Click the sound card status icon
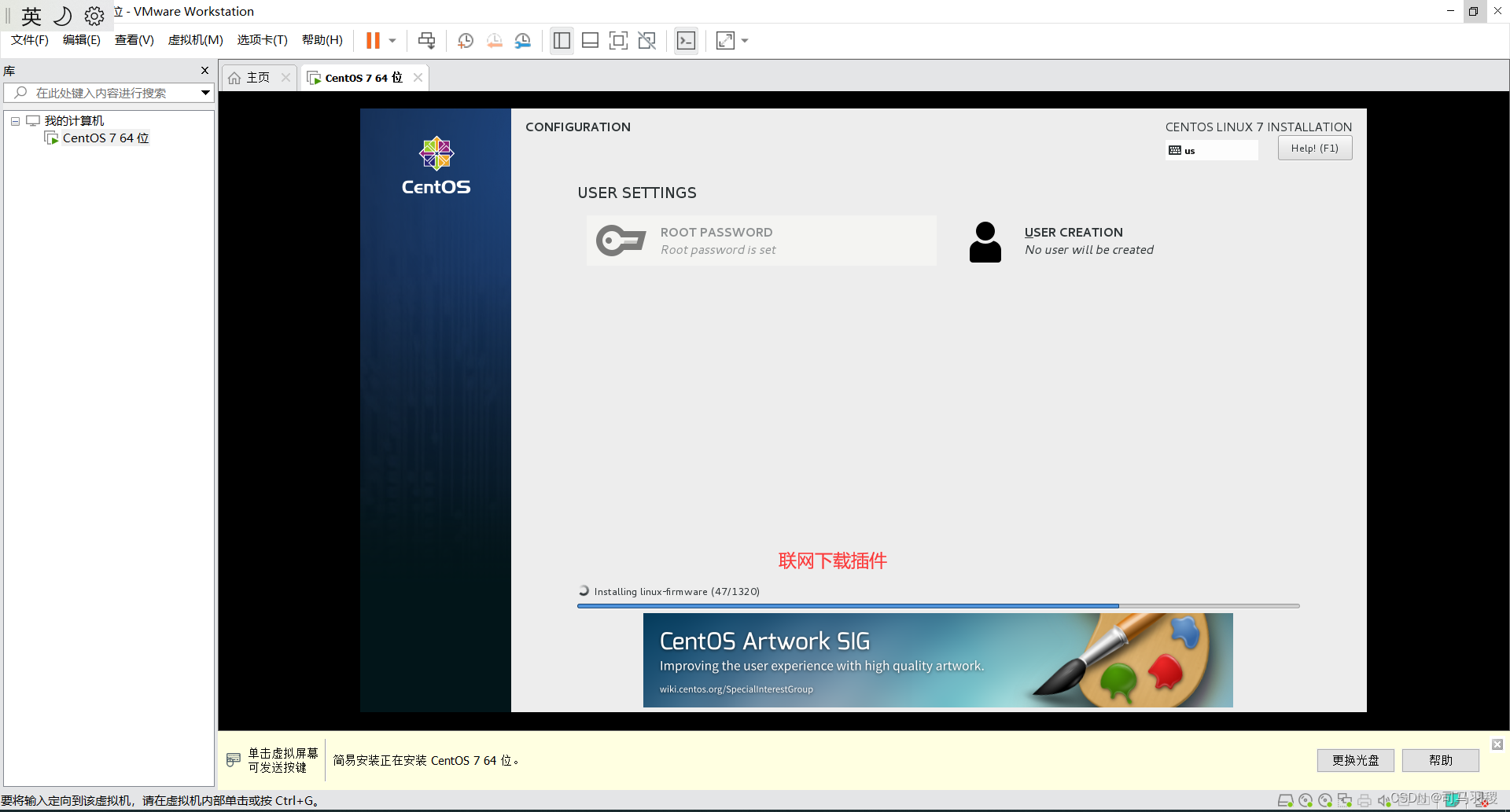This screenshot has height=812, width=1510. 1383,800
